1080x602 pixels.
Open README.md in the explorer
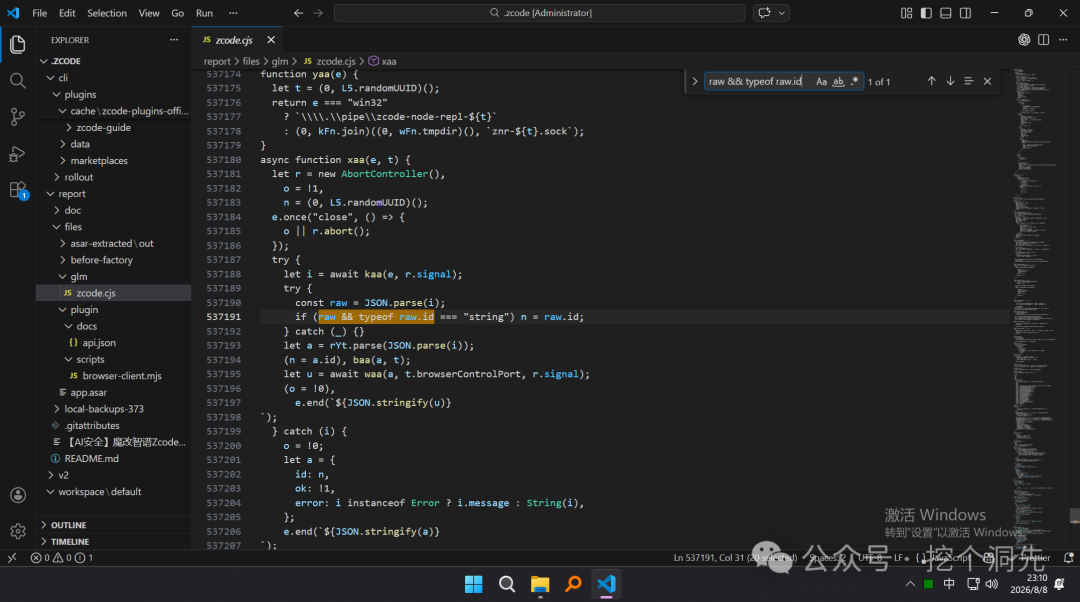(x=114, y=458)
